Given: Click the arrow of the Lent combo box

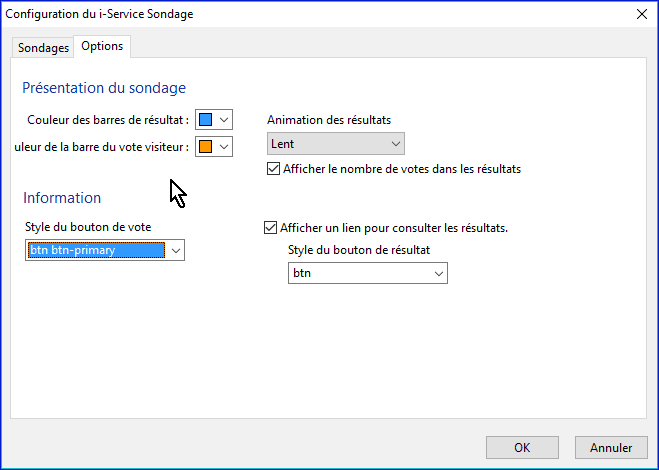Looking at the screenshot, I should click(x=395, y=144).
